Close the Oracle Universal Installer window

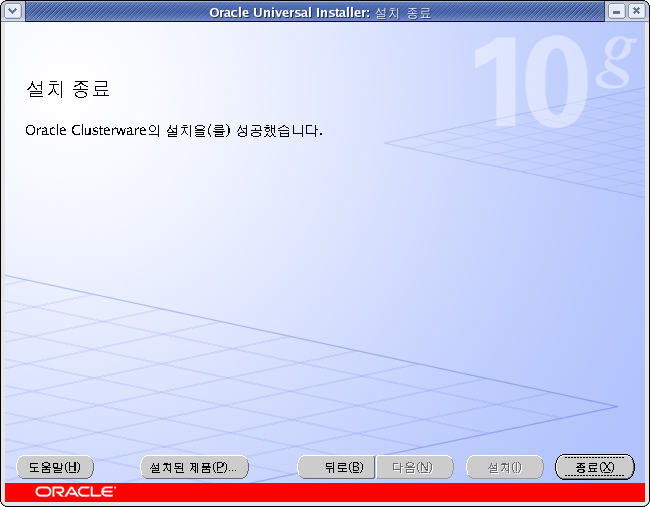(636, 11)
